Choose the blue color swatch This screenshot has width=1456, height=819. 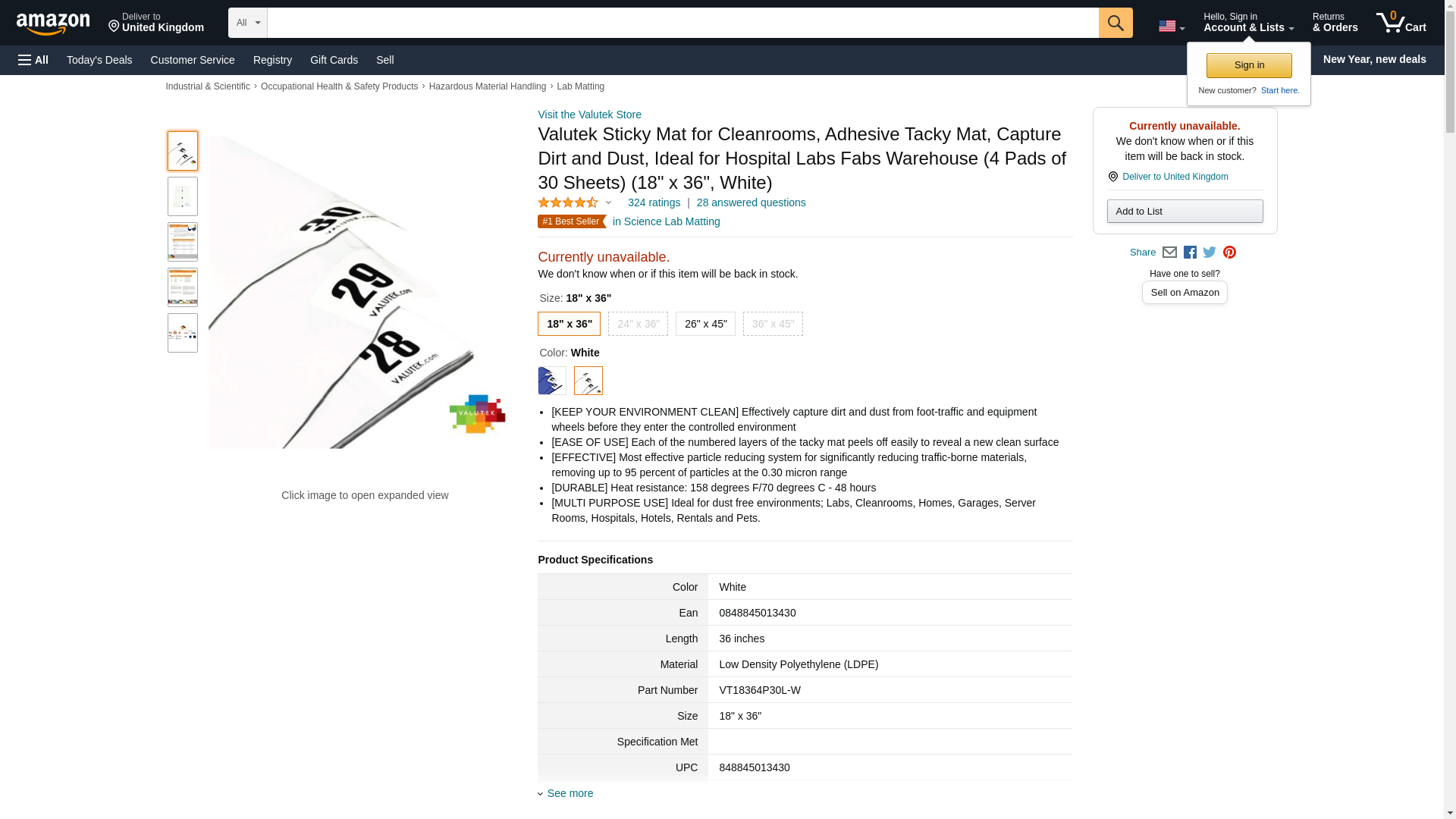point(552,381)
